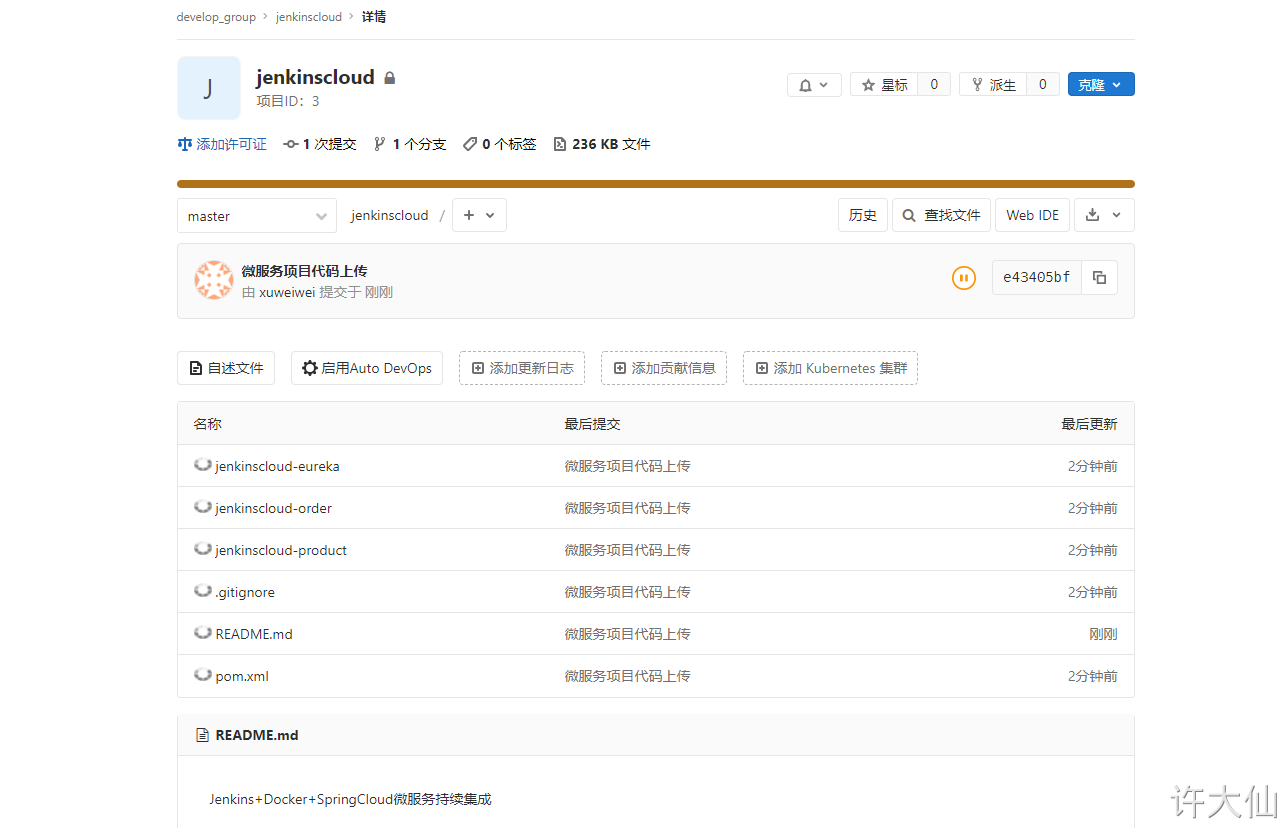Open commit 微服务项目代码上传 in the commit box
The image size is (1286, 828).
coord(304,271)
